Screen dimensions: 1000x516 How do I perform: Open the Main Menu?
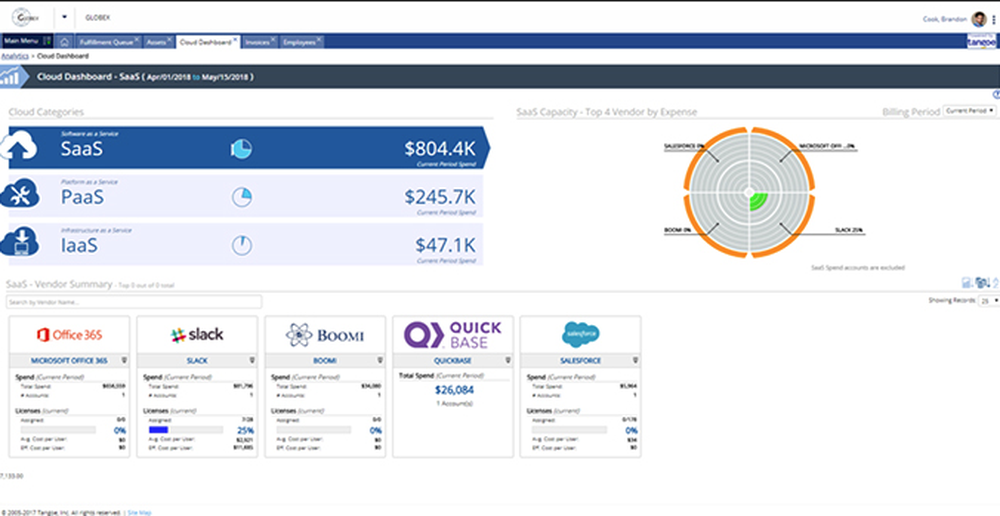tap(27, 41)
